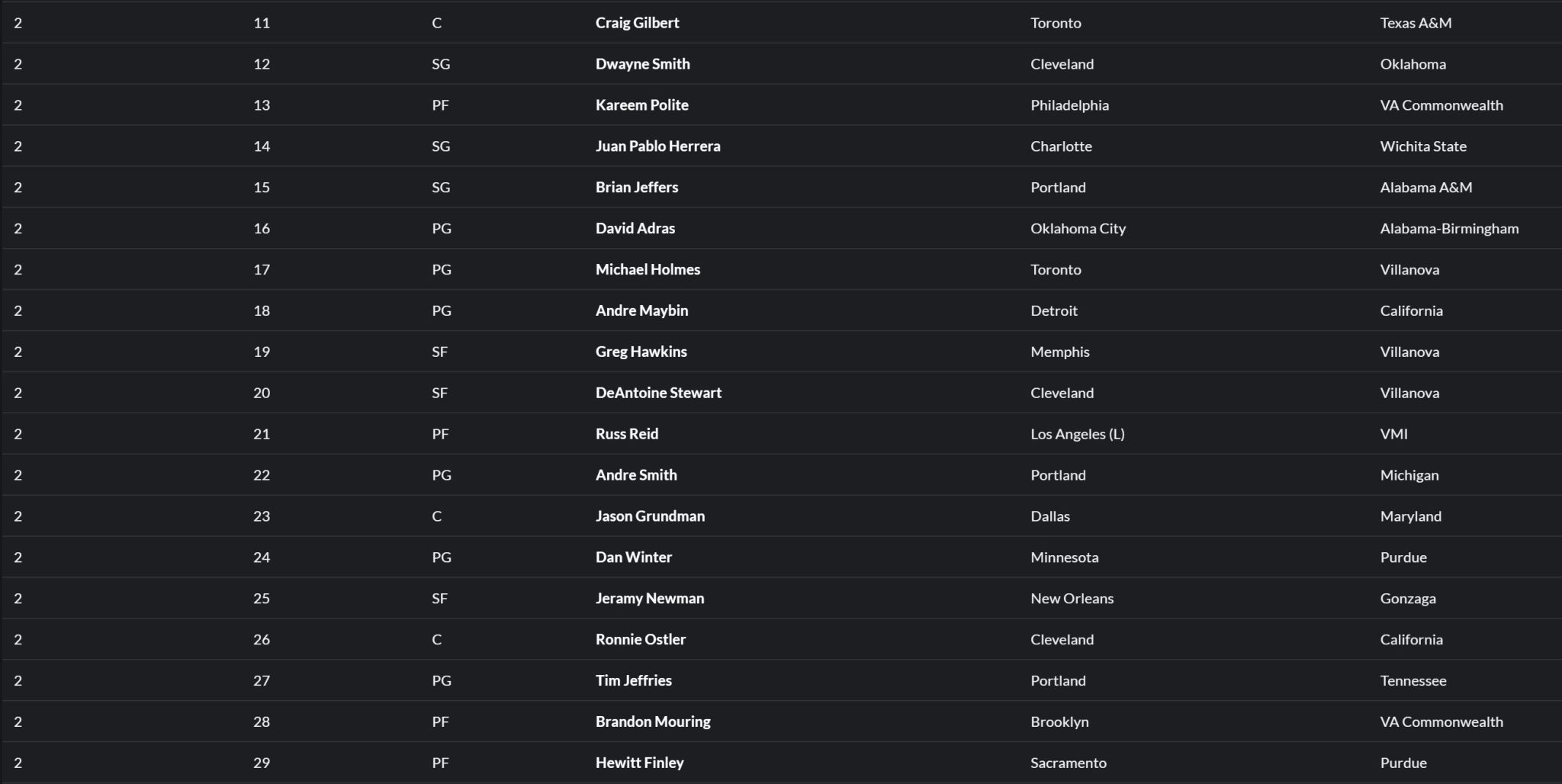Screen dimensions: 1562x784
Task: Open Juan Pablo Herrera's profile
Action: coord(657,146)
